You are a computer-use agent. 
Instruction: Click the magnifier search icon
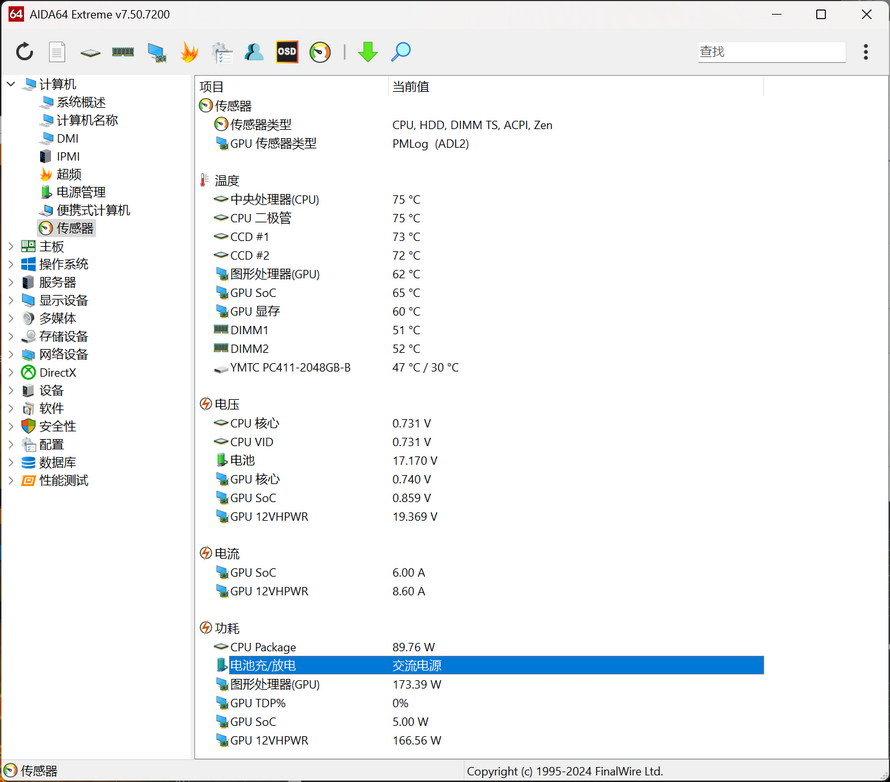[400, 52]
